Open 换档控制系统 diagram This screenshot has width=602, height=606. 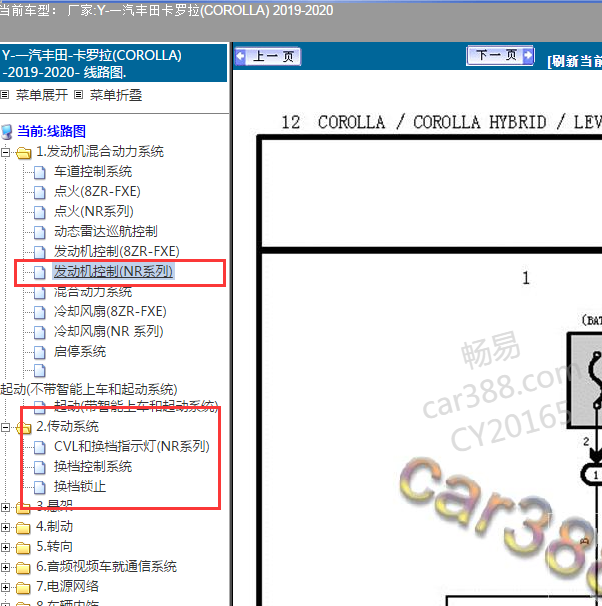click(93, 466)
